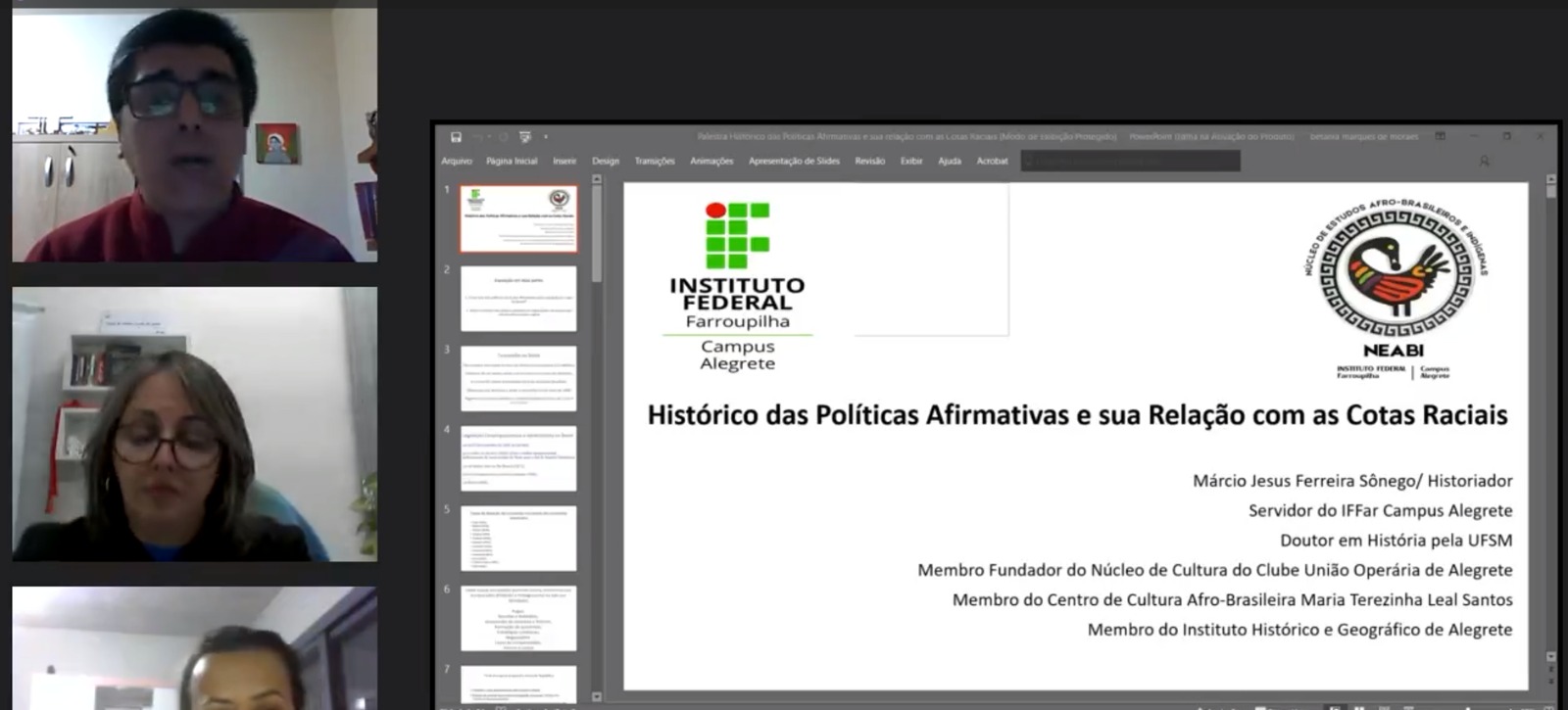1568x710 pixels.
Task: Click the NEABI logo on the slide
Action: [x=1394, y=289]
